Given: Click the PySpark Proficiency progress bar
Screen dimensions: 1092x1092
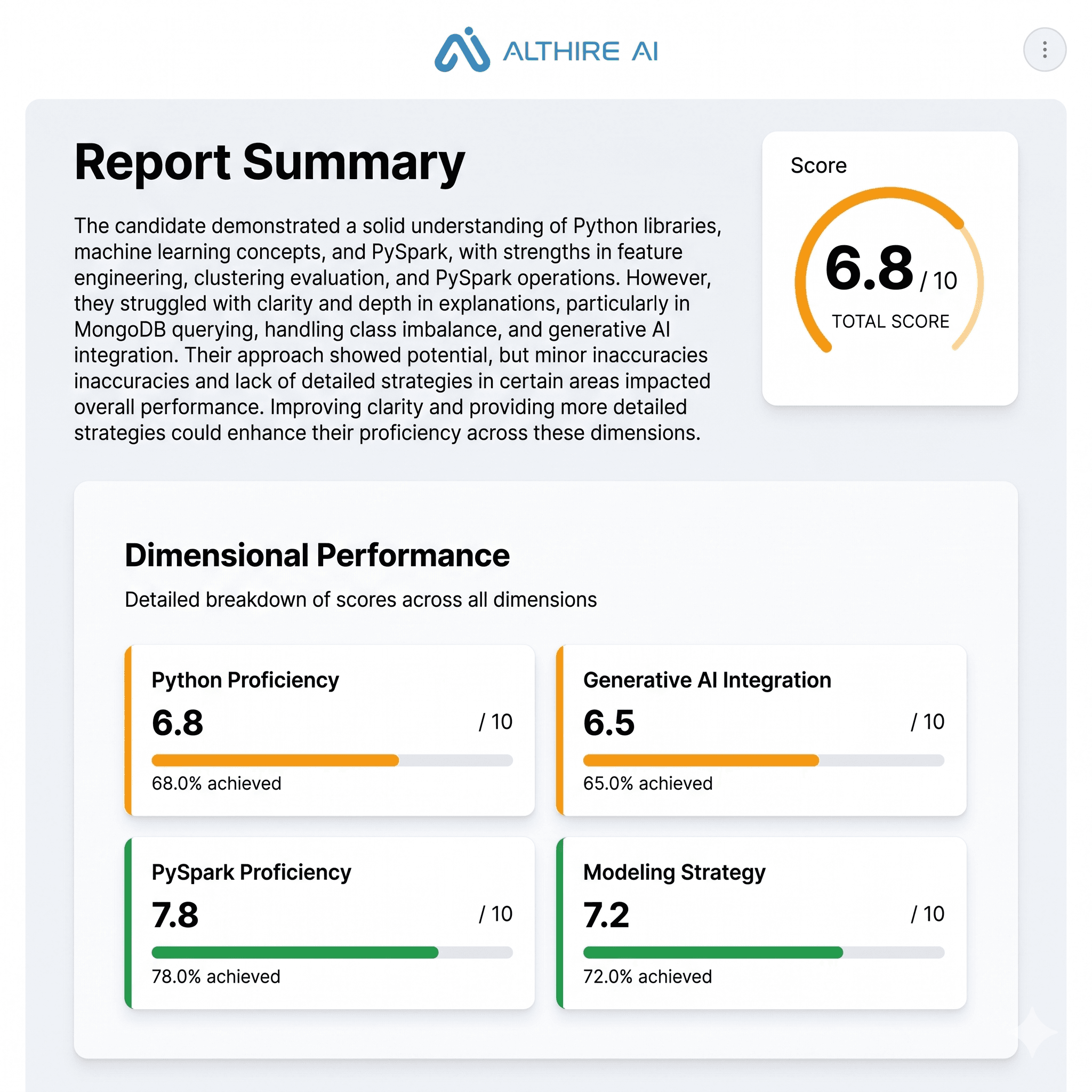Looking at the screenshot, I should click(332, 952).
